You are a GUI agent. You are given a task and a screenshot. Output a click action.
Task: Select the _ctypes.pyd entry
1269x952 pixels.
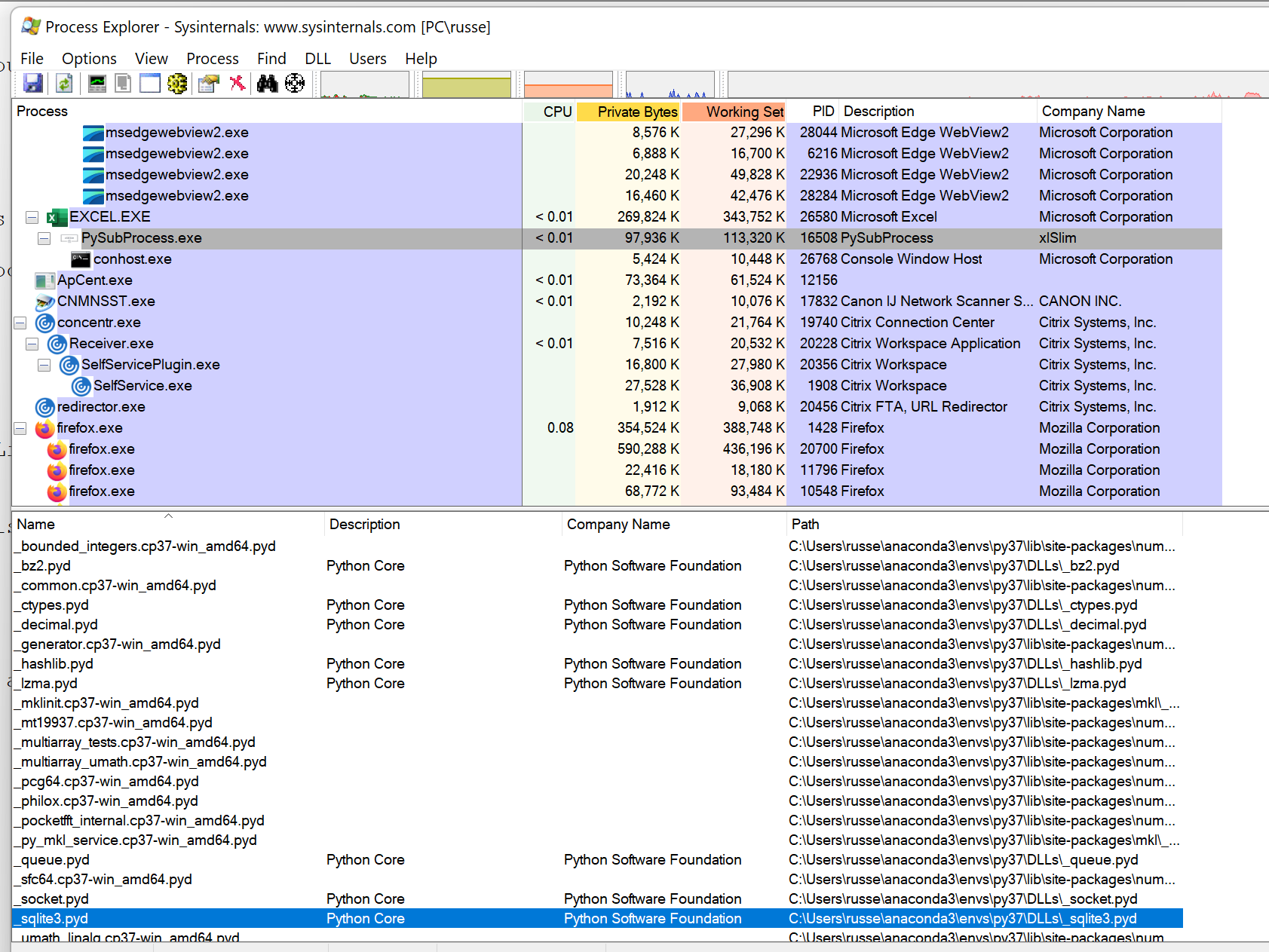click(597, 605)
